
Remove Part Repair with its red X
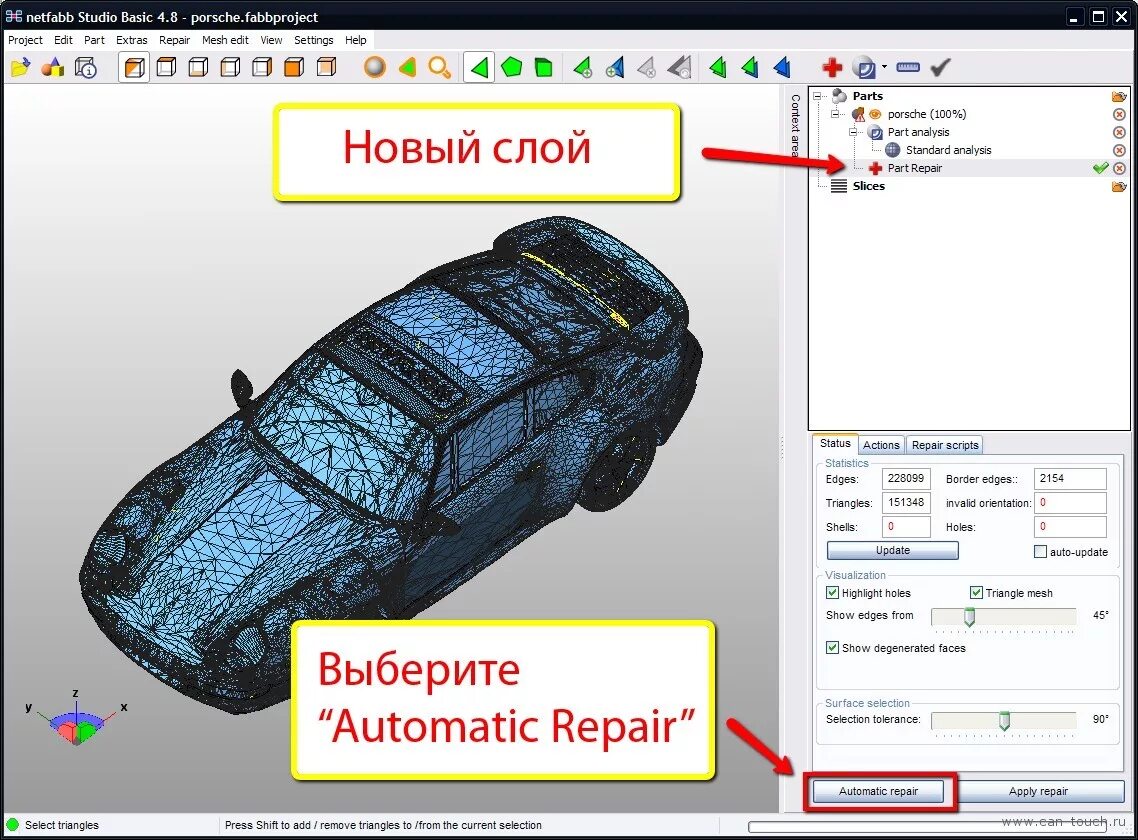1119,168
